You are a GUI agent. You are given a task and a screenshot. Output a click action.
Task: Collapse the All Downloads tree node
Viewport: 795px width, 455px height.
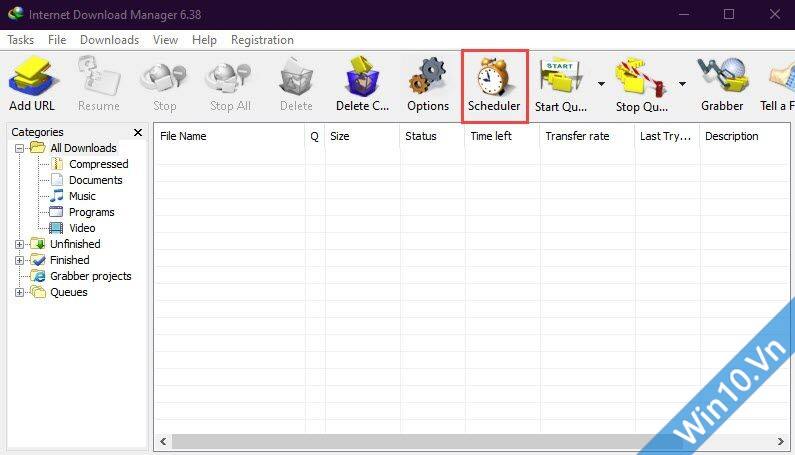20,148
